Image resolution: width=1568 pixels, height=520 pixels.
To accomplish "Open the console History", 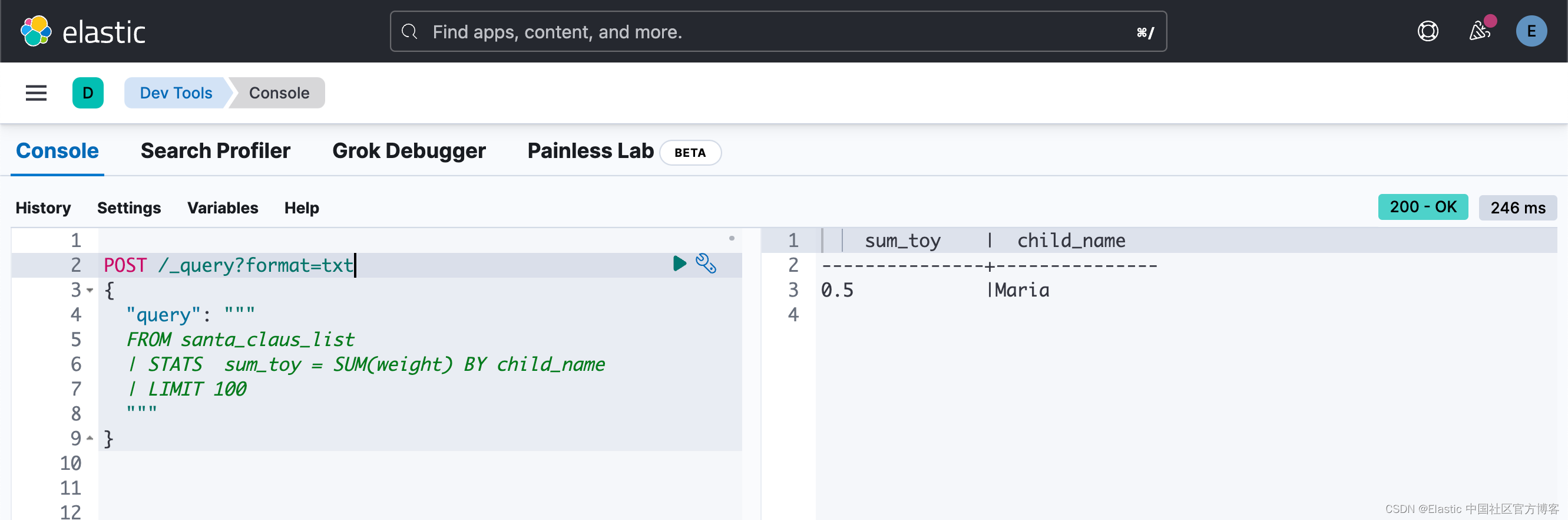I will pos(43,208).
